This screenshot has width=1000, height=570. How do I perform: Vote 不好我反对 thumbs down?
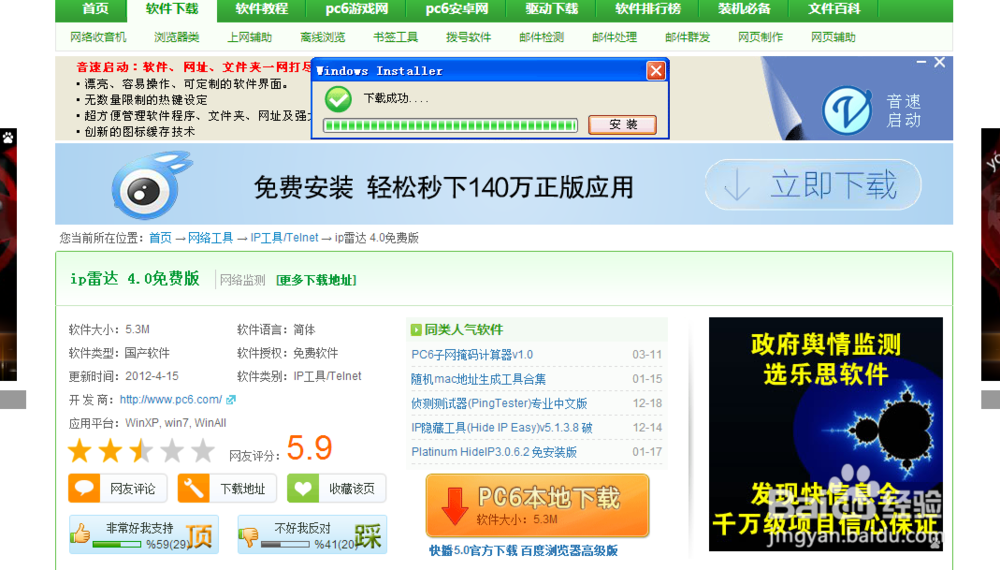tap(312, 534)
